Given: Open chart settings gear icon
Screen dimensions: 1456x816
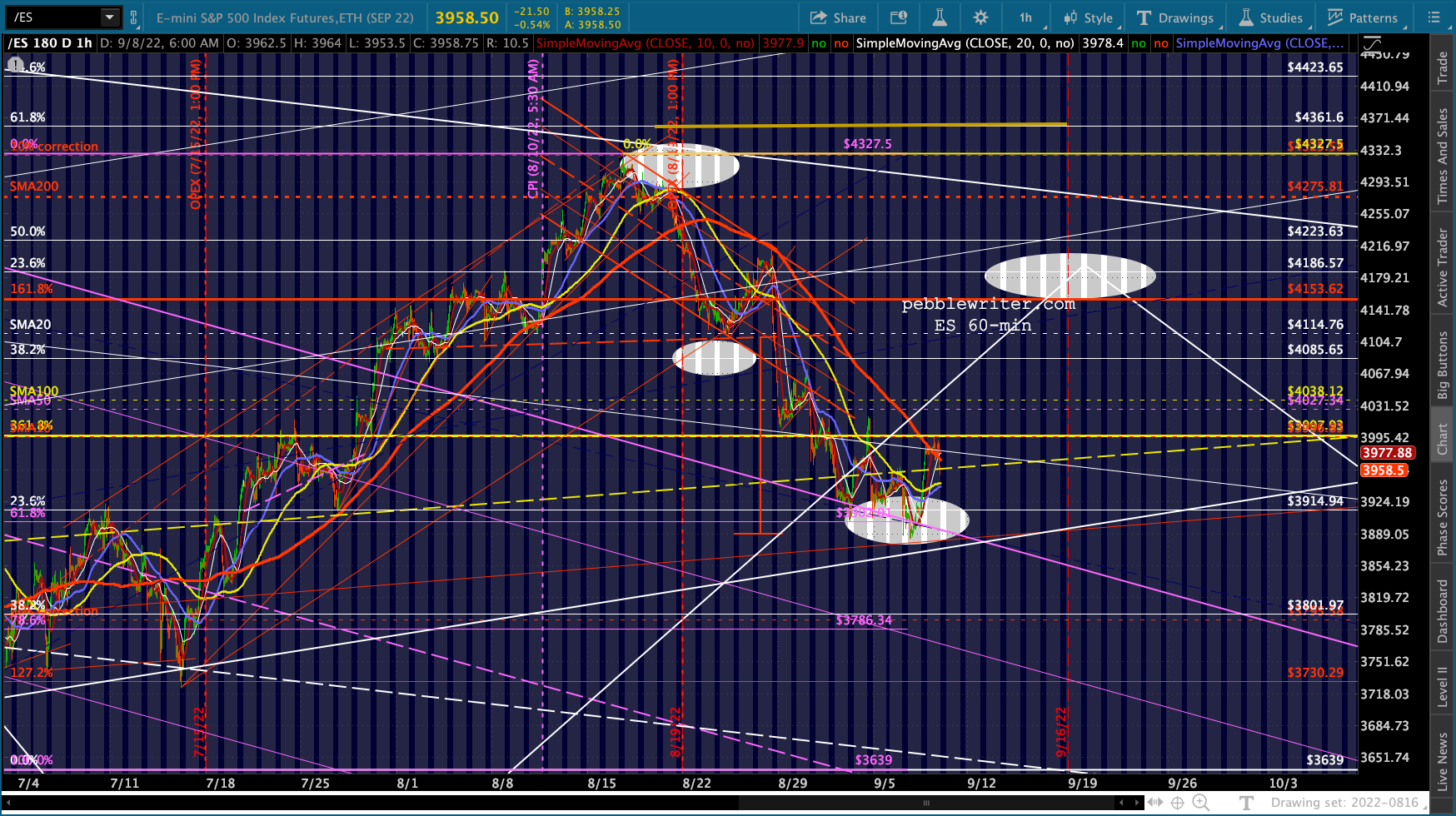Looking at the screenshot, I should pyautogui.click(x=980, y=17).
